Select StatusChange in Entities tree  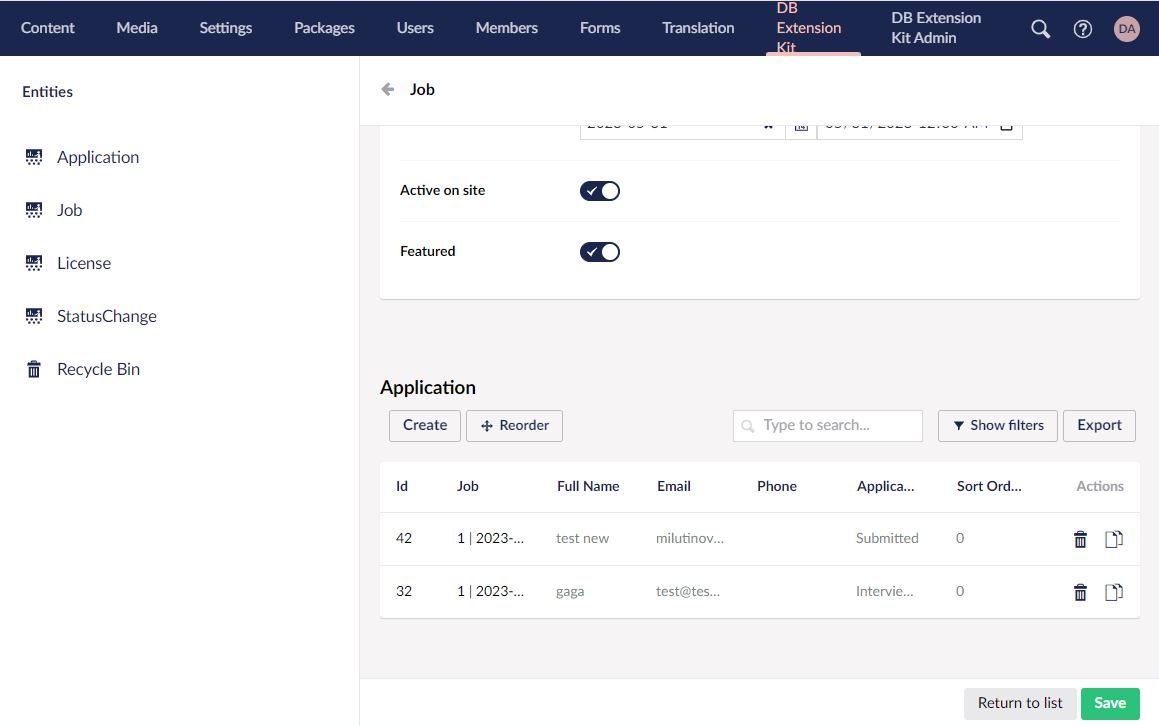pos(106,316)
